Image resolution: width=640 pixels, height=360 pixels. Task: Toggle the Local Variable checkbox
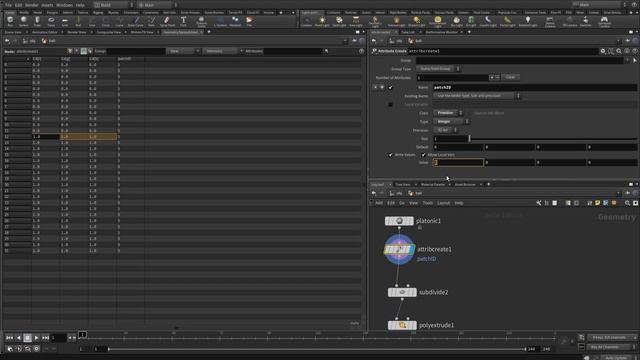(390, 104)
